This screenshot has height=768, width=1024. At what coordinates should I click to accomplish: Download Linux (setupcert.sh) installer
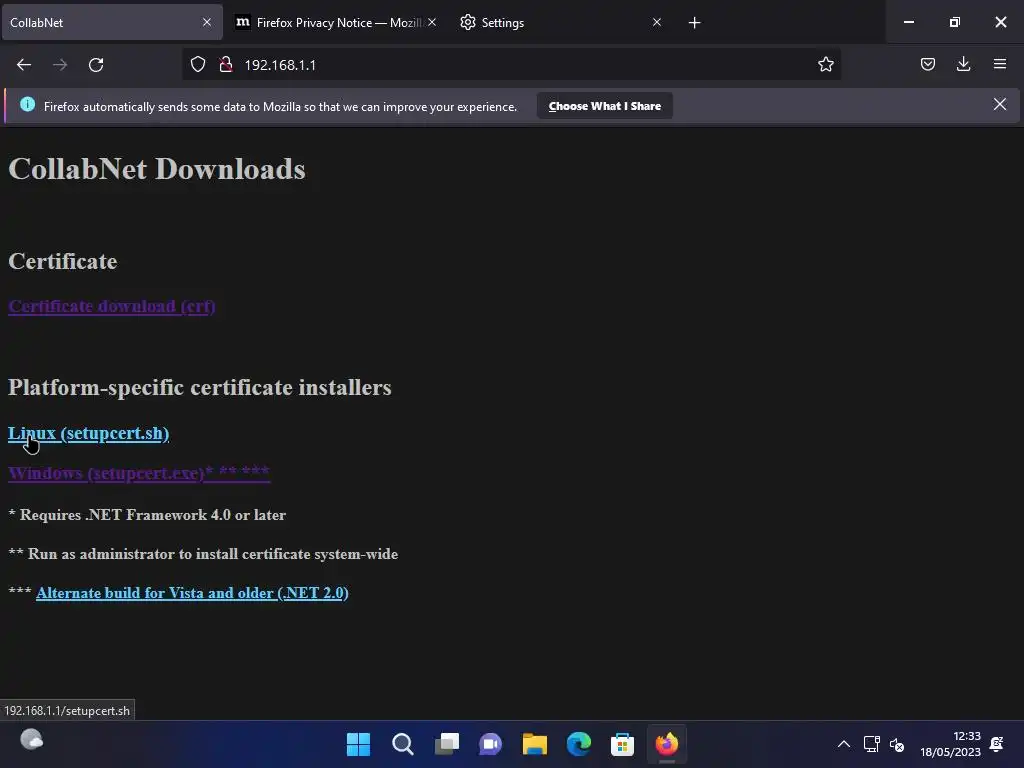[x=88, y=433]
